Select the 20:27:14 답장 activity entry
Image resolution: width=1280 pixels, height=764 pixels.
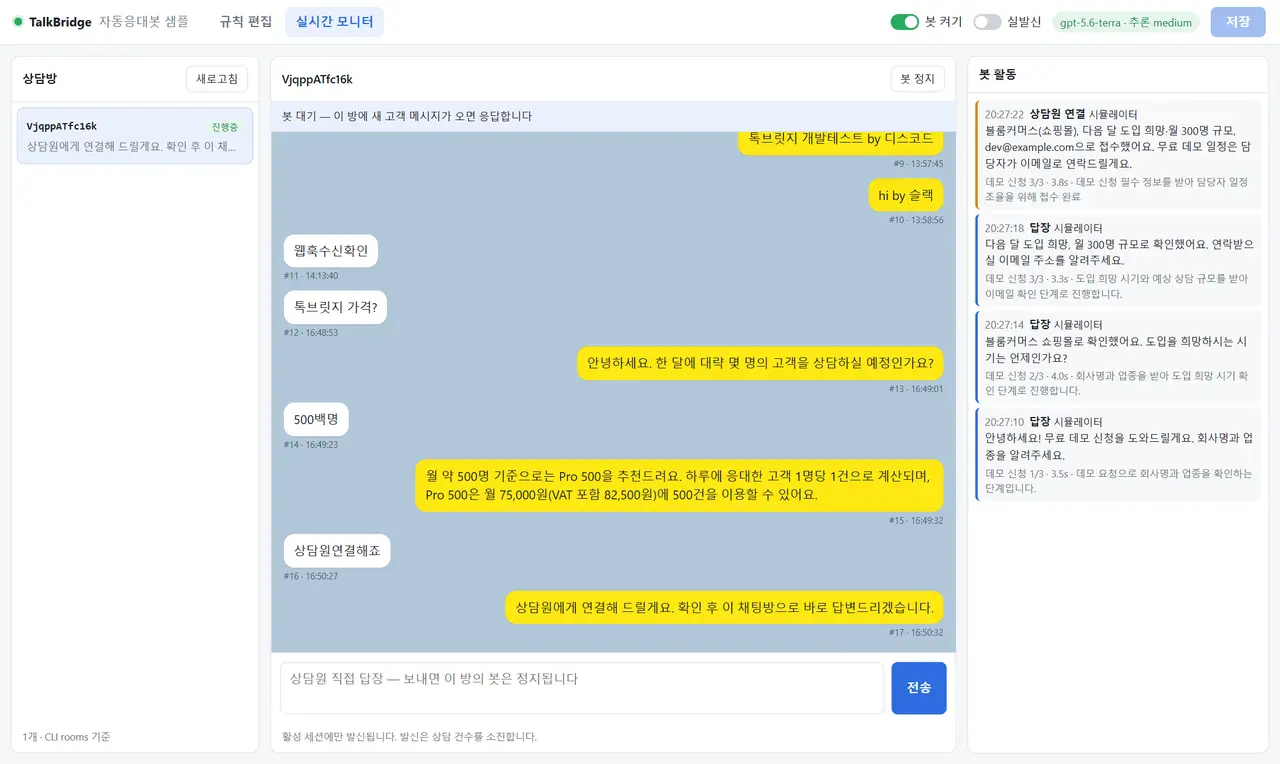coord(1118,357)
